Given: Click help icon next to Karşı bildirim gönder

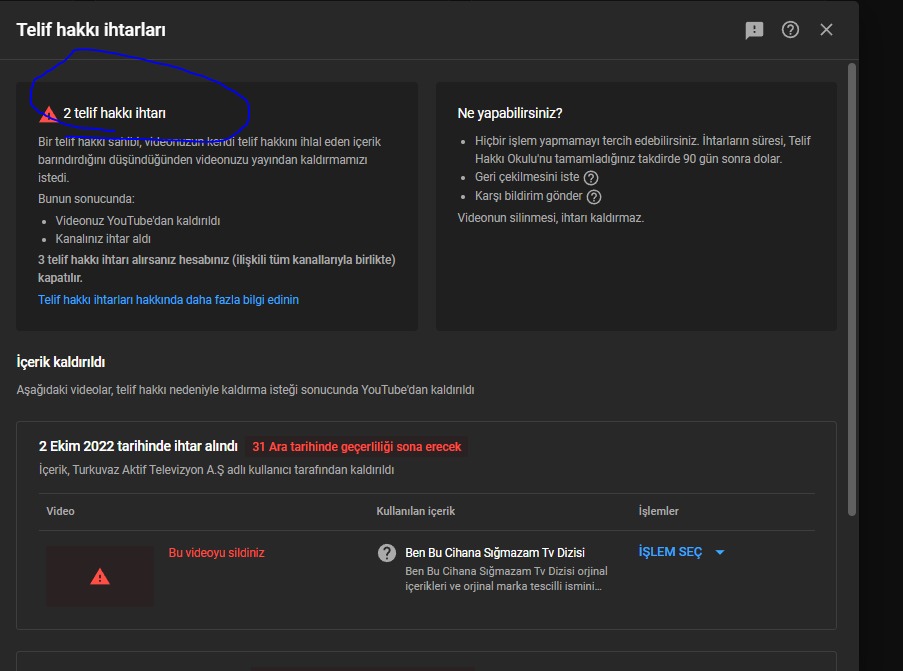Looking at the screenshot, I should pyautogui.click(x=594, y=197).
